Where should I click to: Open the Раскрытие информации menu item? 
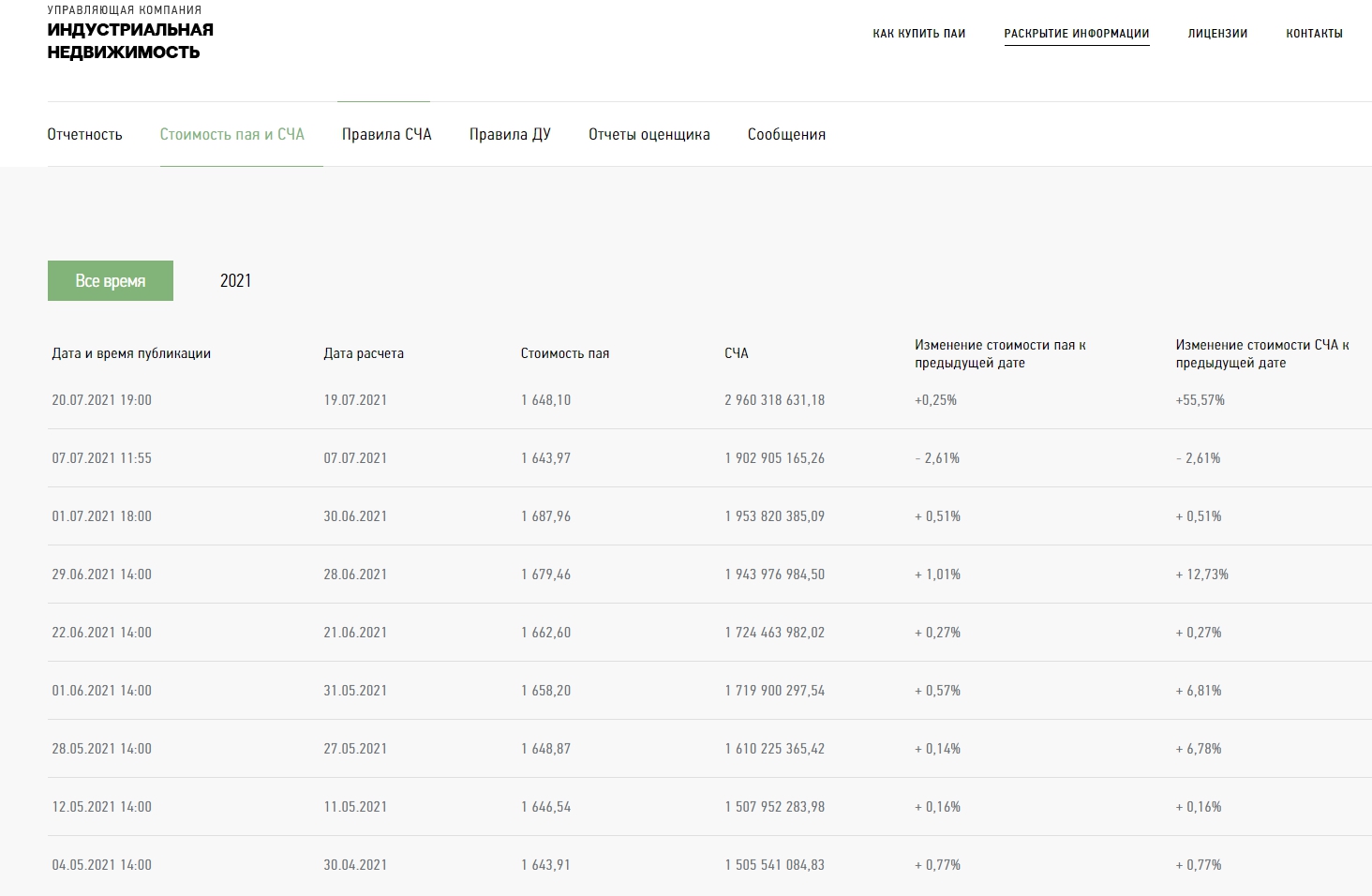coord(1076,34)
